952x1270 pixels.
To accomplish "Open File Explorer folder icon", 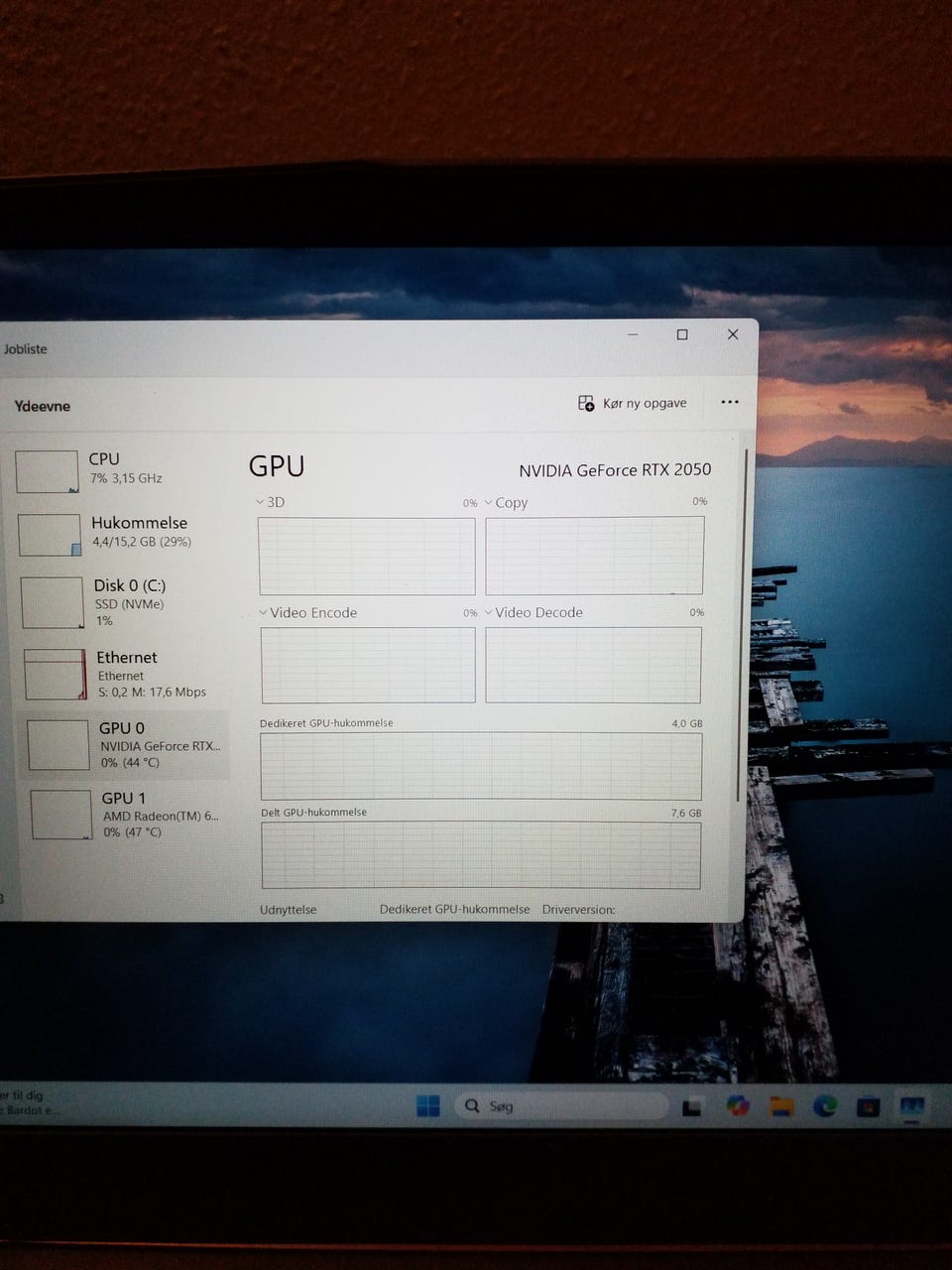I will coord(782,1106).
